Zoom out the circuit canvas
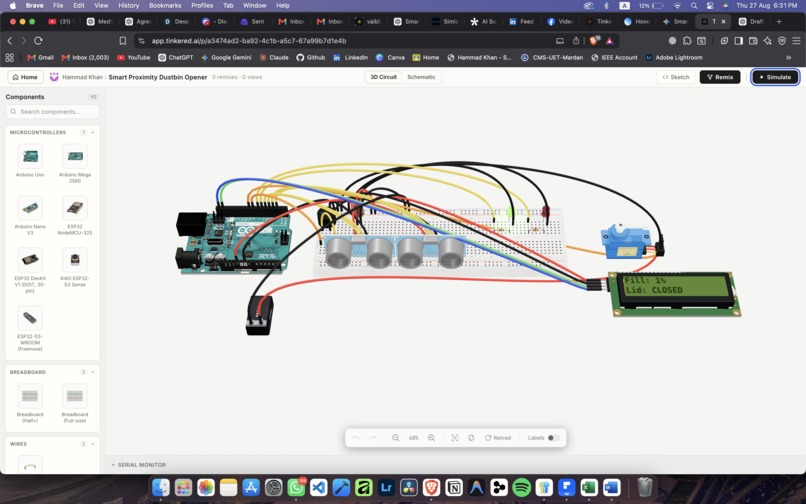This screenshot has width=806, height=504. point(395,438)
